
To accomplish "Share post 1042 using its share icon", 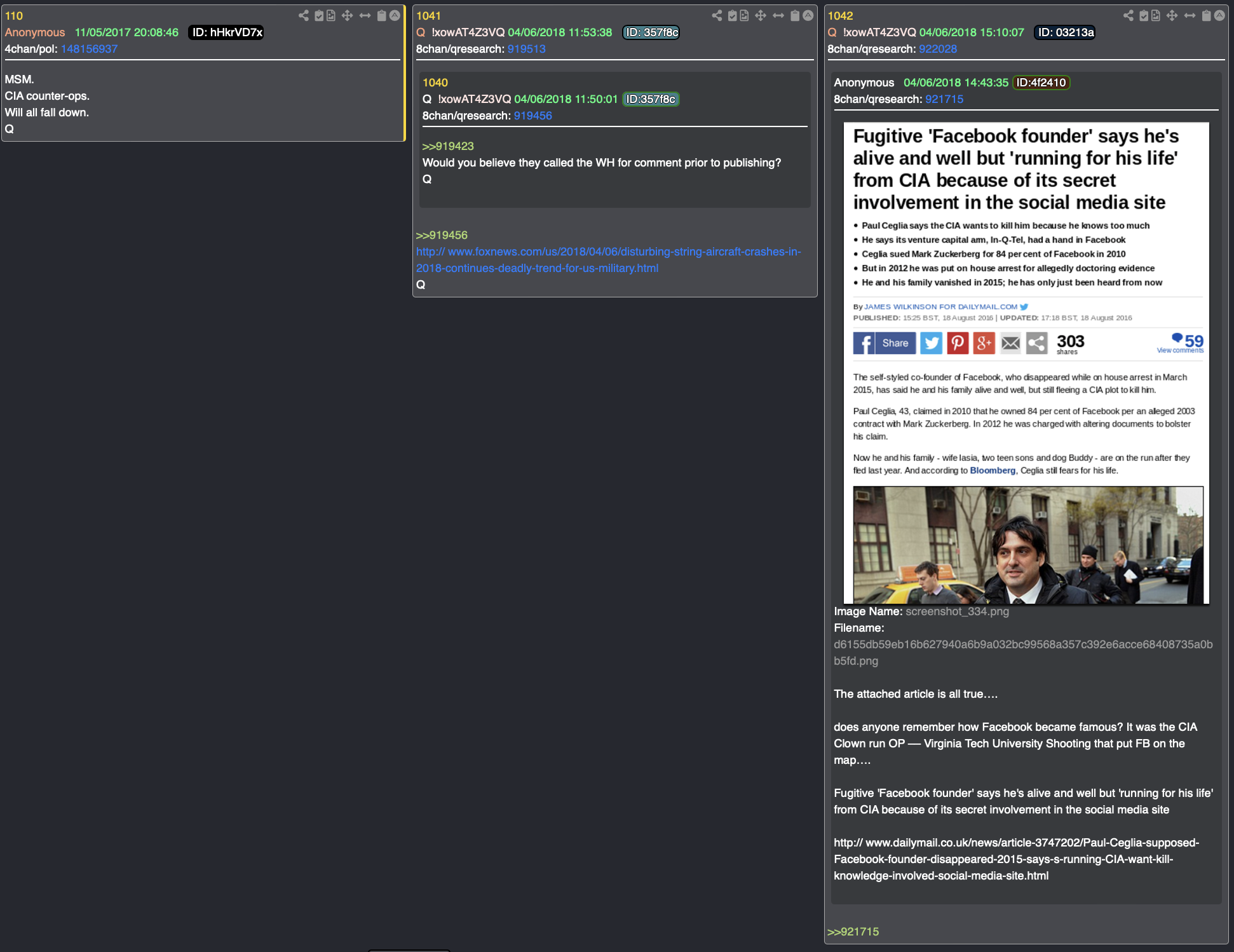I will click(x=1128, y=15).
